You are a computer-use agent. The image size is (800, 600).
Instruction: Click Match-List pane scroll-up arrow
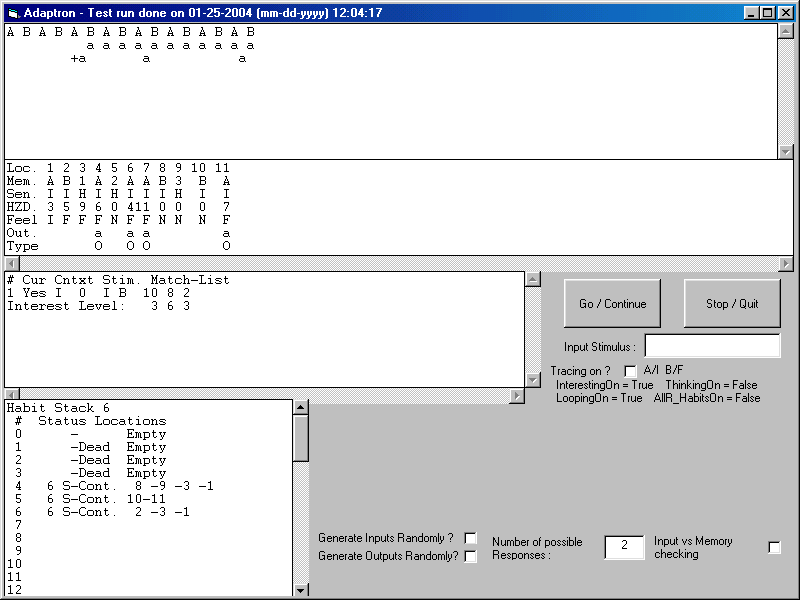[x=533, y=279]
